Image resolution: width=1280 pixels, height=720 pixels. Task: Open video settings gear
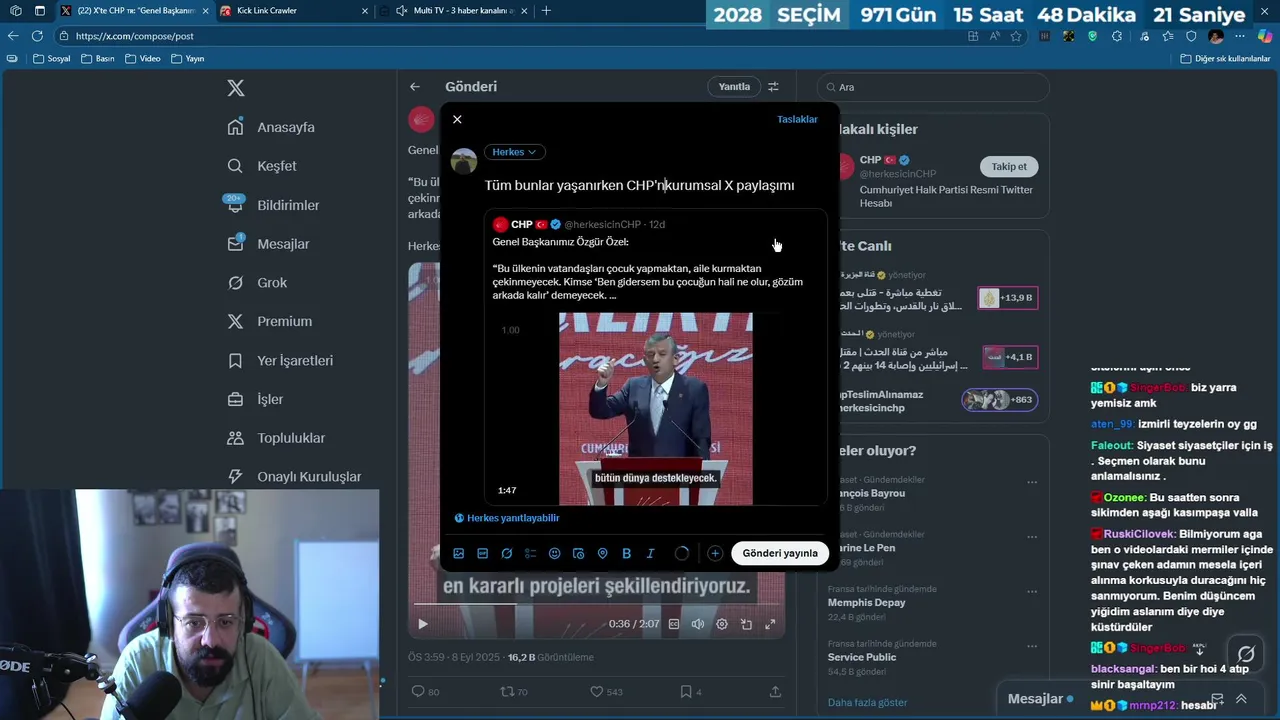point(722,624)
